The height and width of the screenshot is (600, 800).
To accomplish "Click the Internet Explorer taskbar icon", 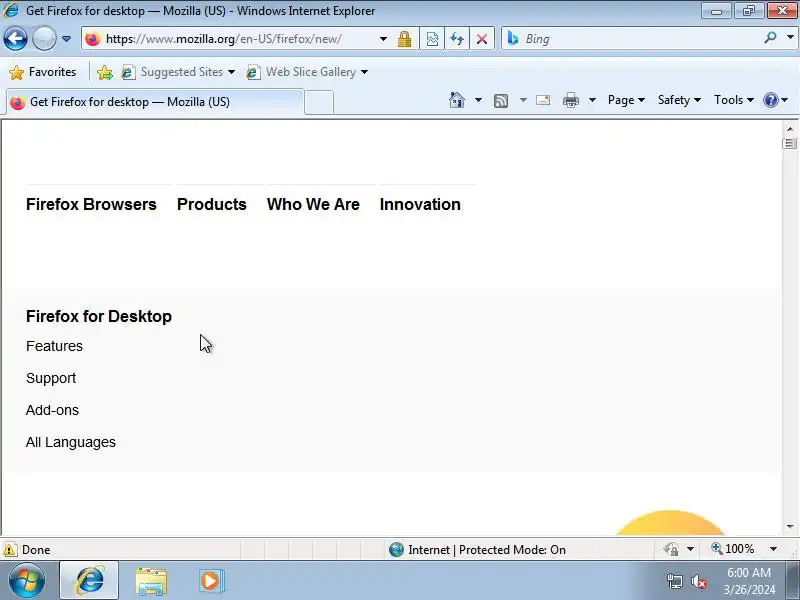I will (x=89, y=580).
